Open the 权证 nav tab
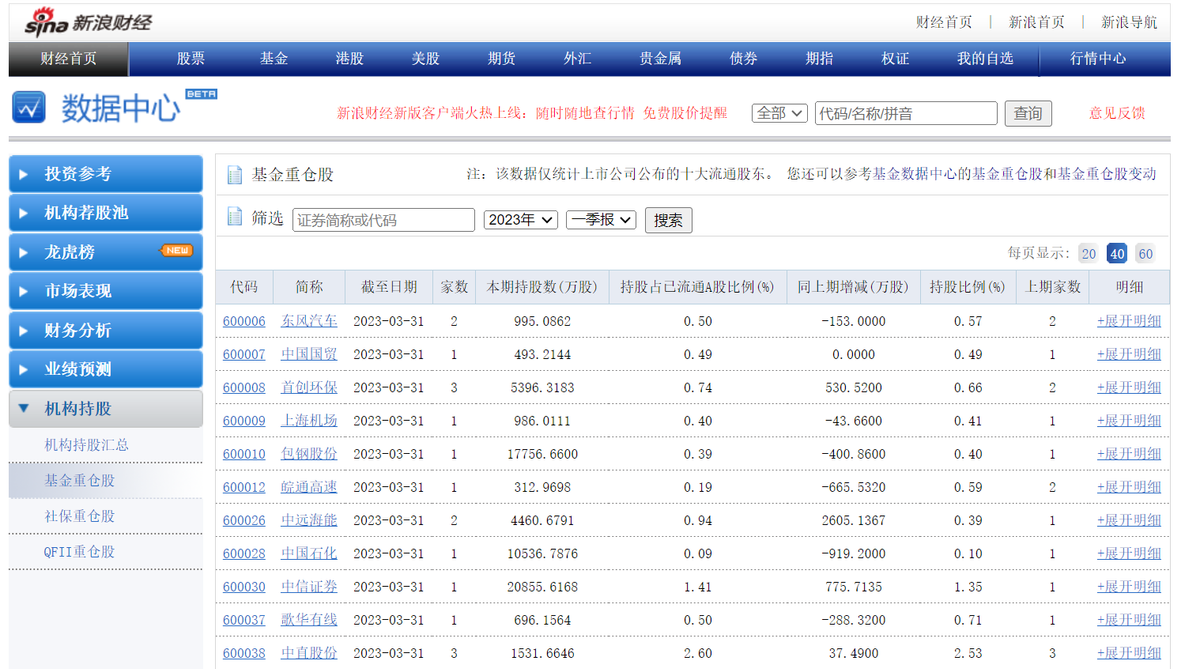1200x669 pixels. pyautogui.click(x=895, y=59)
